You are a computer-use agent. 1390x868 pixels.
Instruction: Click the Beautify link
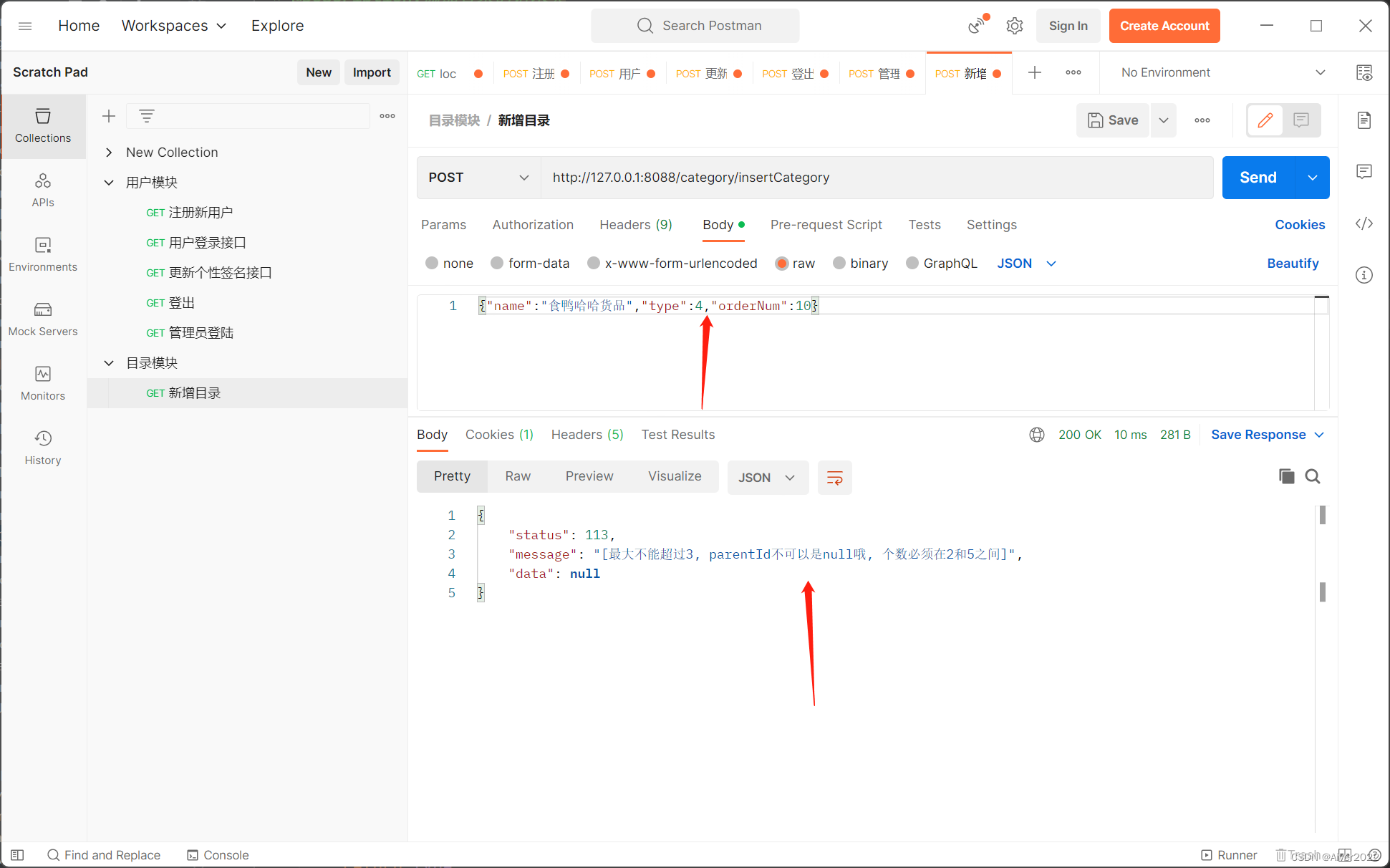click(x=1292, y=264)
